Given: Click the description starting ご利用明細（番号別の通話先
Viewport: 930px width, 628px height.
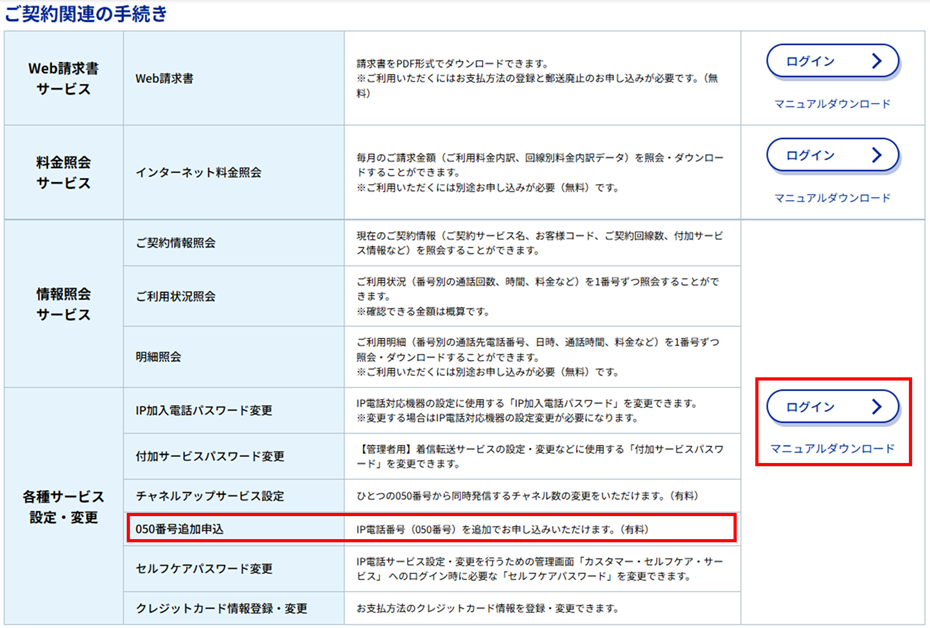Looking at the screenshot, I should point(537,357).
